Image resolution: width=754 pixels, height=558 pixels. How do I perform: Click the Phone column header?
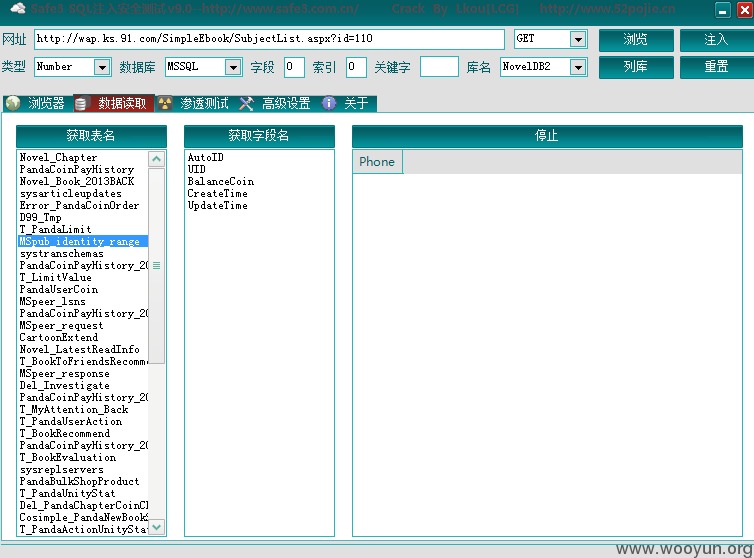coord(377,162)
